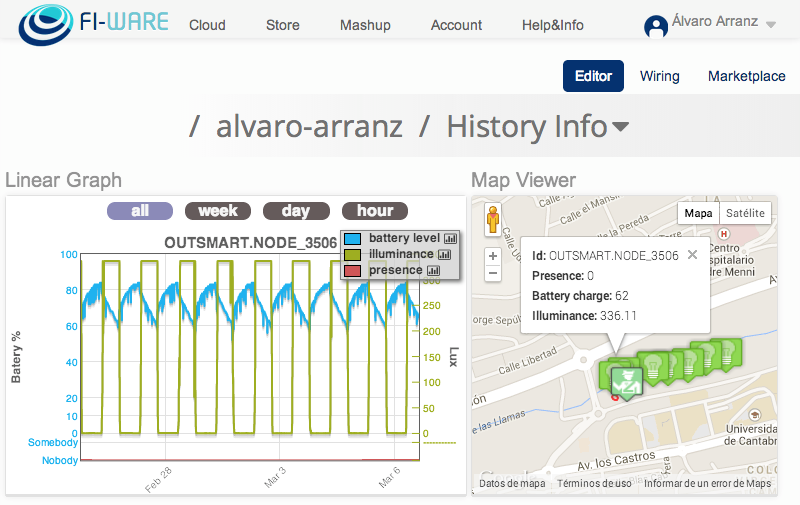Open the Marketplace view
800x505 pixels.
746,77
